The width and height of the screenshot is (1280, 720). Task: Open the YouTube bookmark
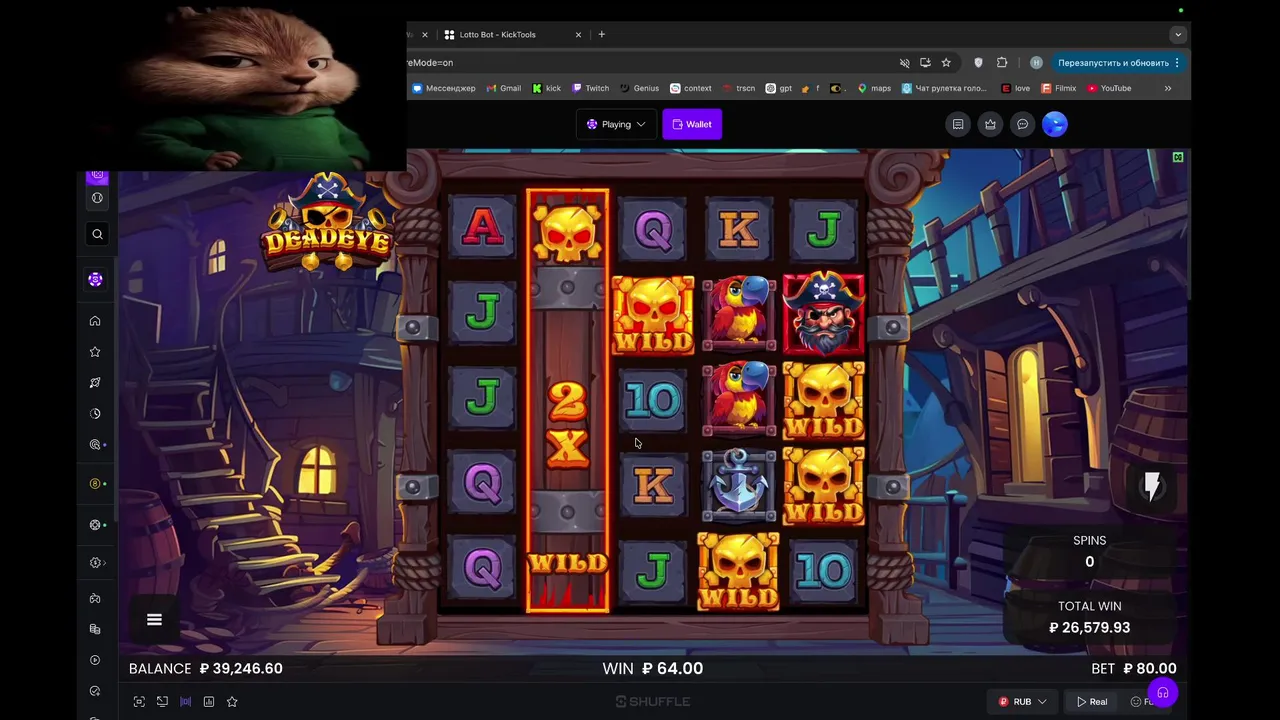pos(1109,88)
